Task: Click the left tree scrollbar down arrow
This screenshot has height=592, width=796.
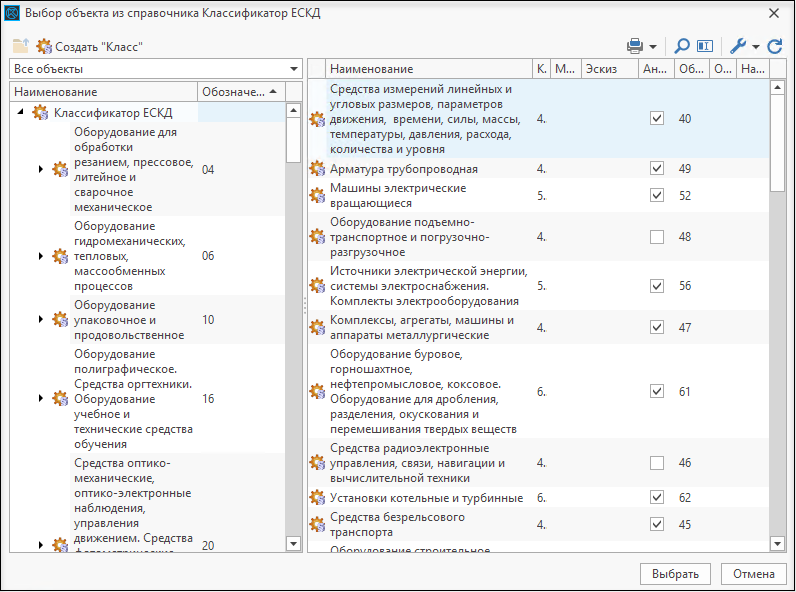Action: (x=293, y=544)
